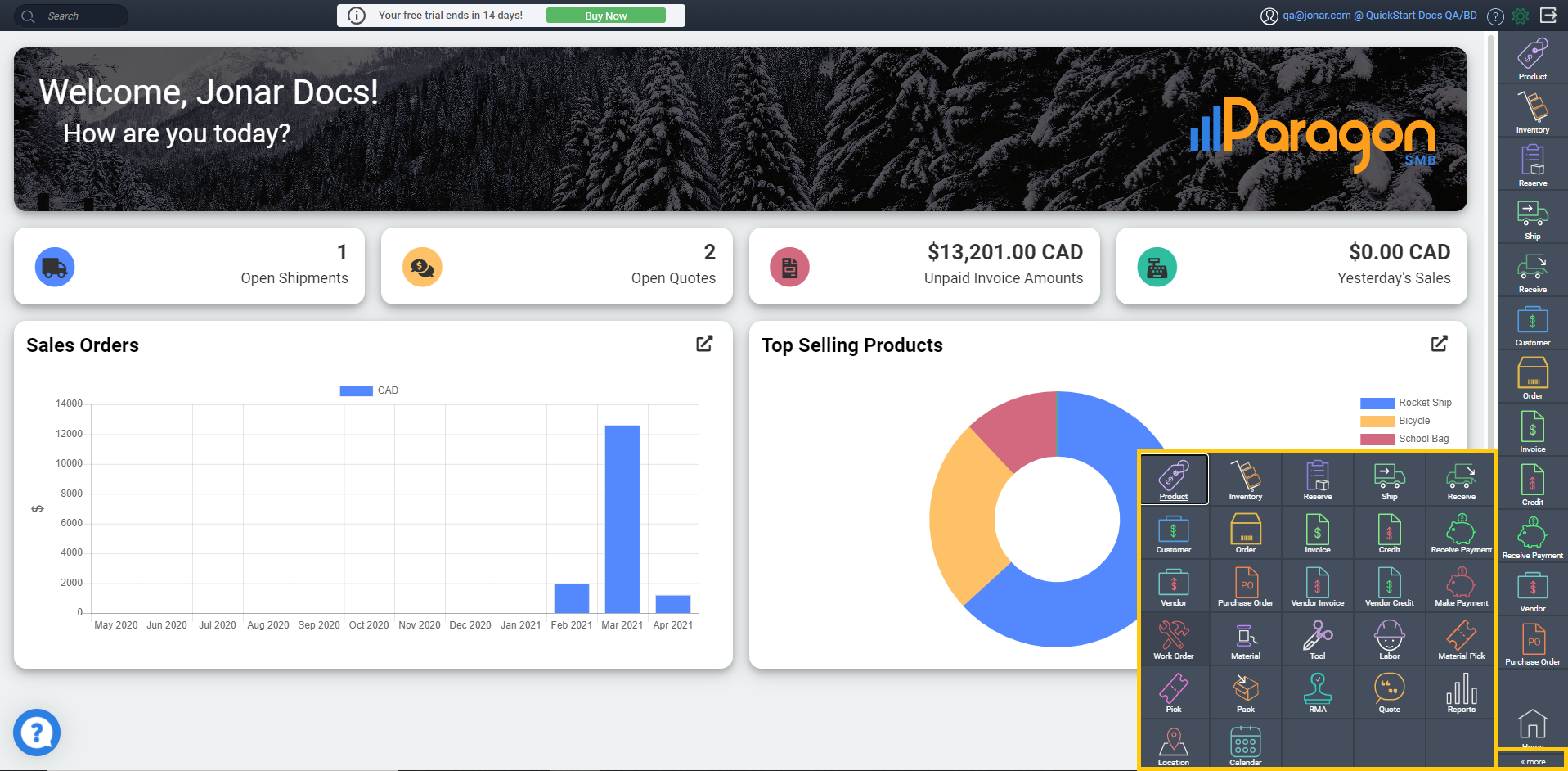The width and height of the screenshot is (1568, 771).
Task: Open the Vendor Credit module
Action: 1390,585
